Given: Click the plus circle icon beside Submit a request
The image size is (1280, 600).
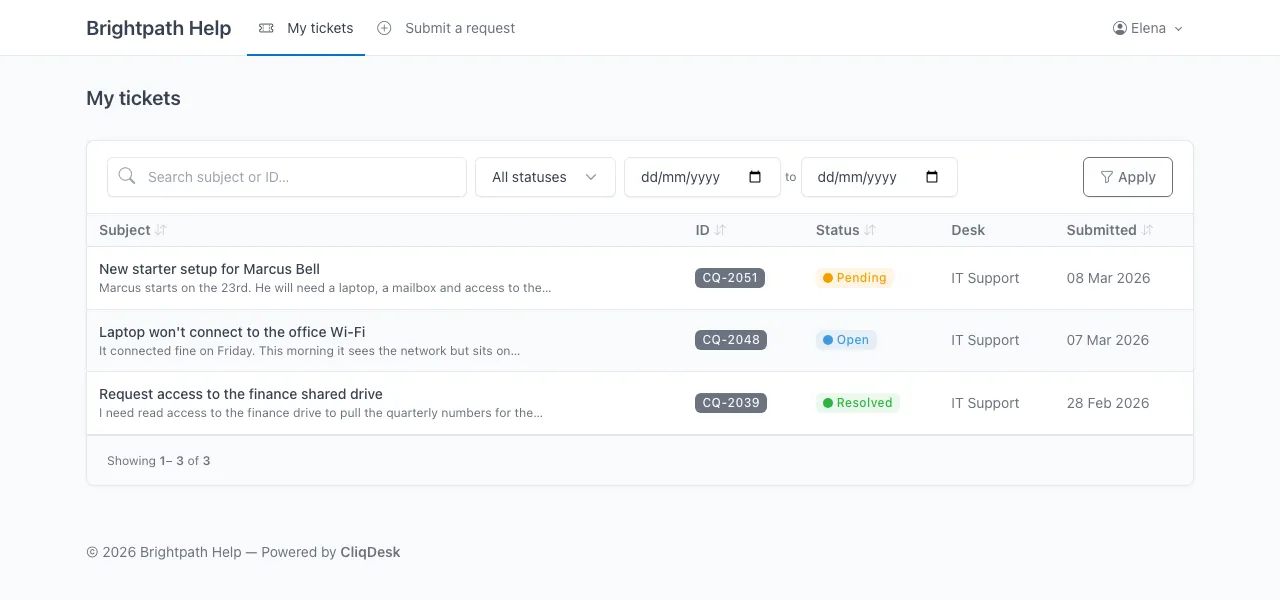Looking at the screenshot, I should point(384,28).
